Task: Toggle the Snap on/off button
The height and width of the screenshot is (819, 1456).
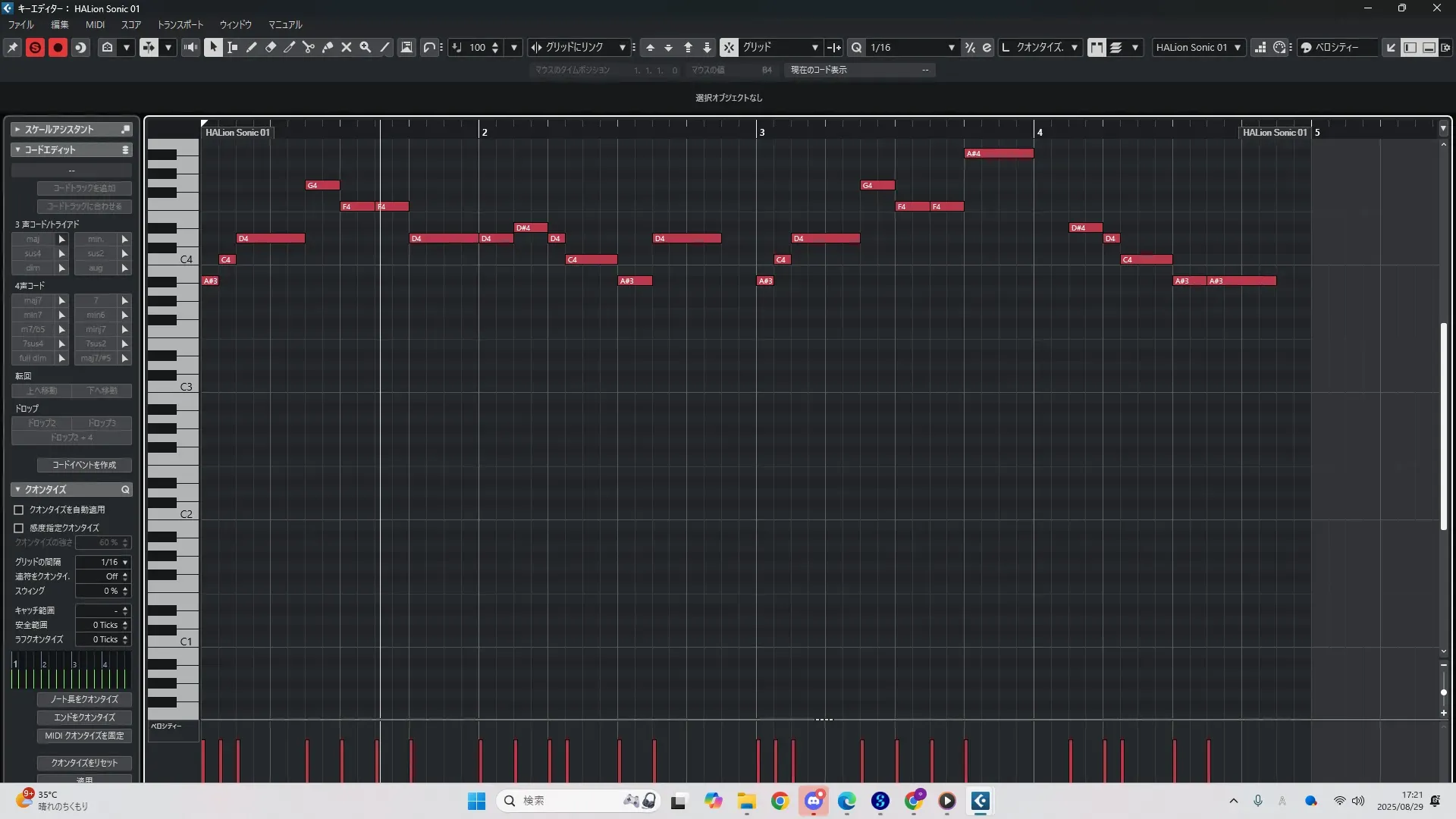Action: tap(728, 47)
